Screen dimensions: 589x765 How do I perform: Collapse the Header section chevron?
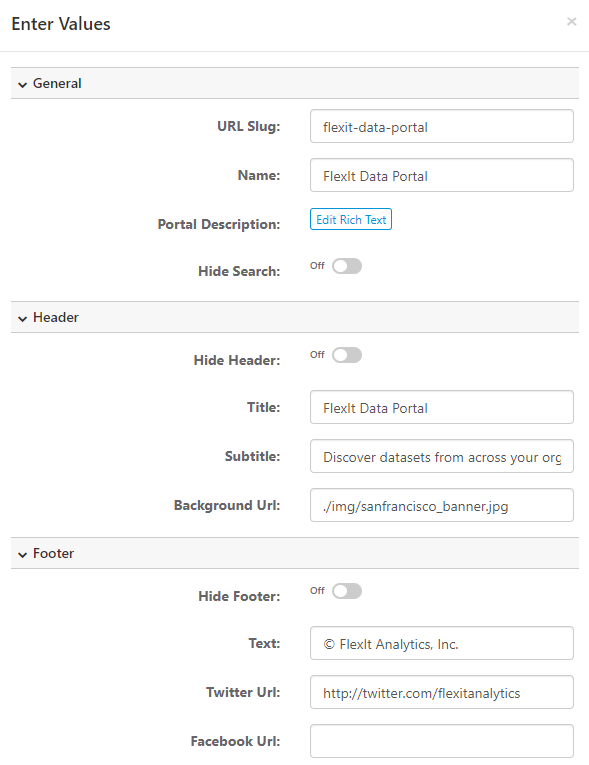(22, 319)
